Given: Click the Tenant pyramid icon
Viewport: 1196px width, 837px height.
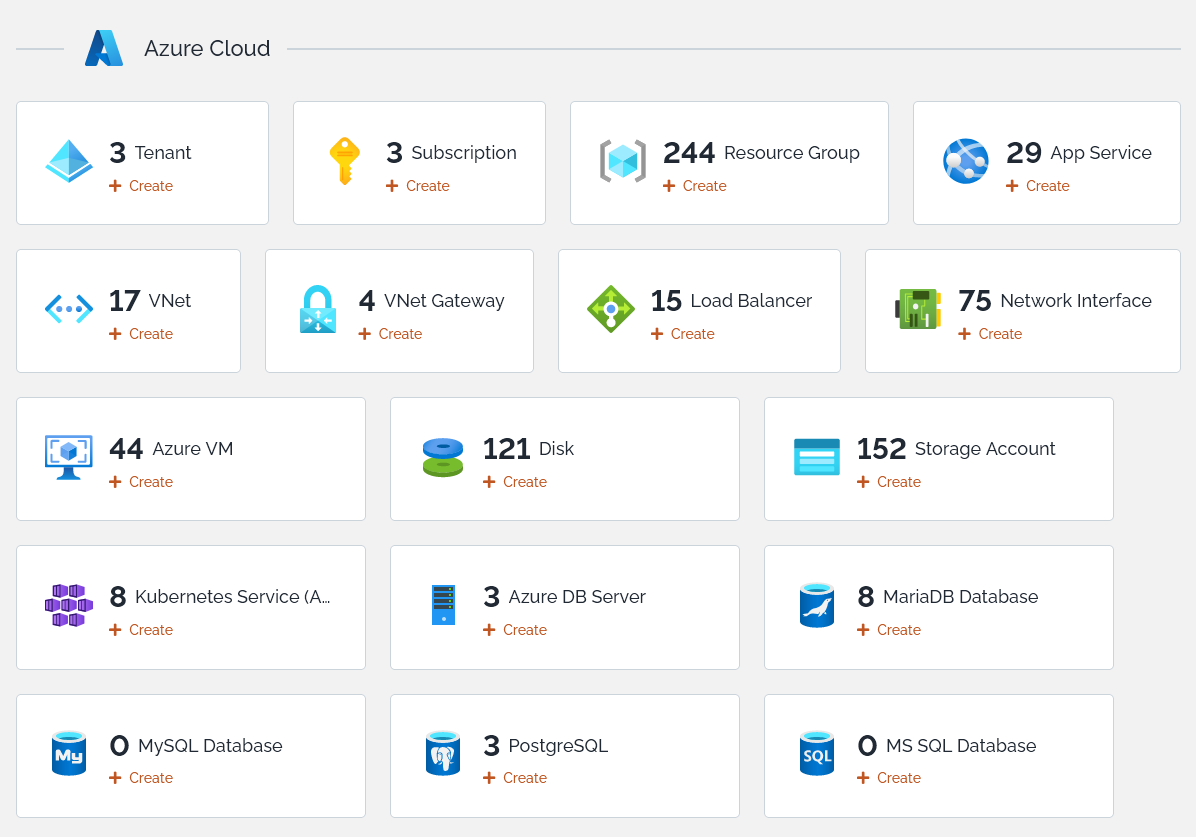Looking at the screenshot, I should (69, 161).
